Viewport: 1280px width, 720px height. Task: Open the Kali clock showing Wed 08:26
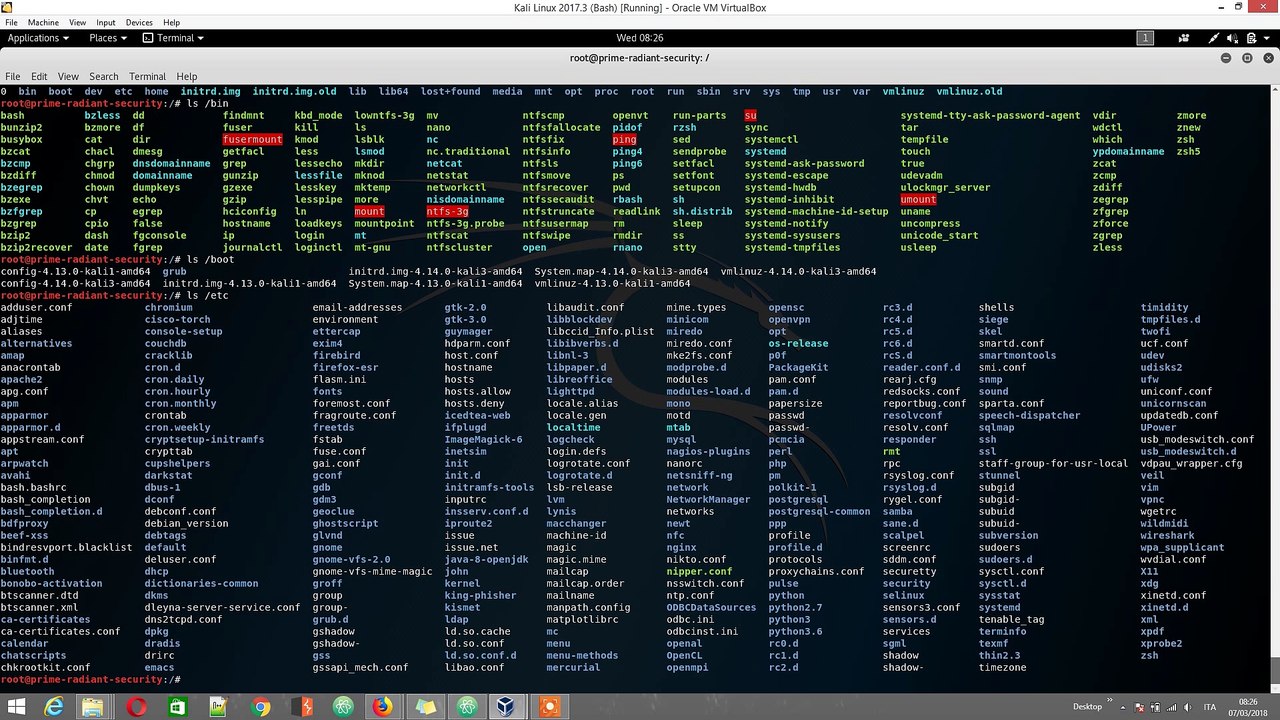[640, 38]
